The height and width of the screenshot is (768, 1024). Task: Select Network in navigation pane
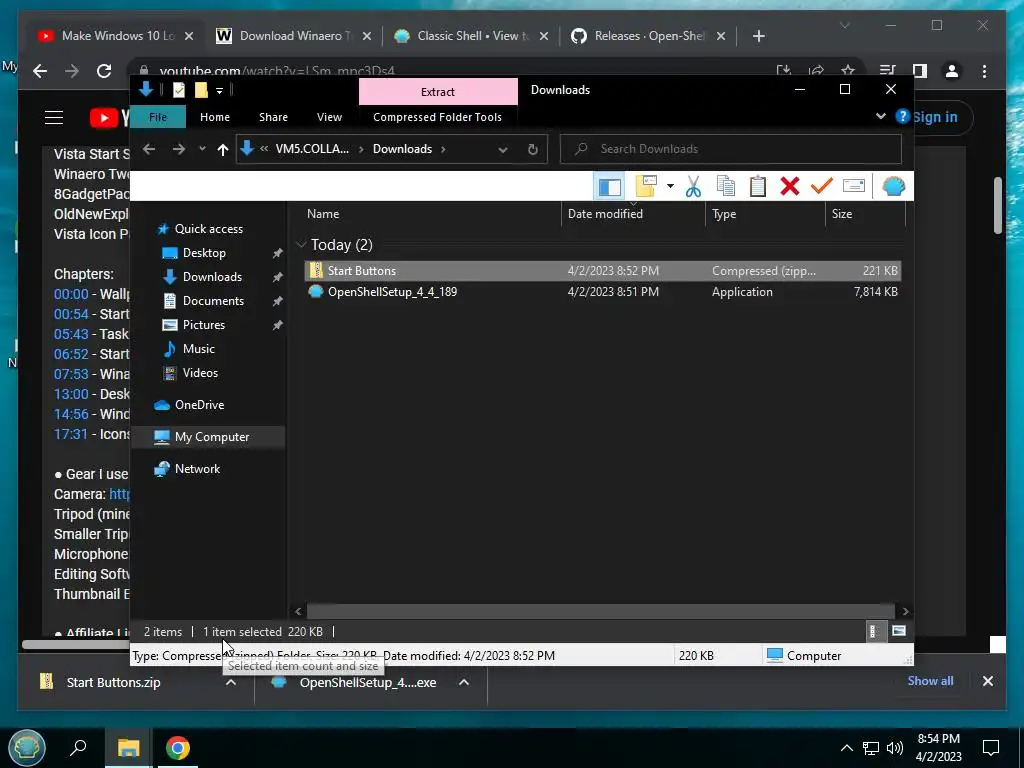click(197, 469)
